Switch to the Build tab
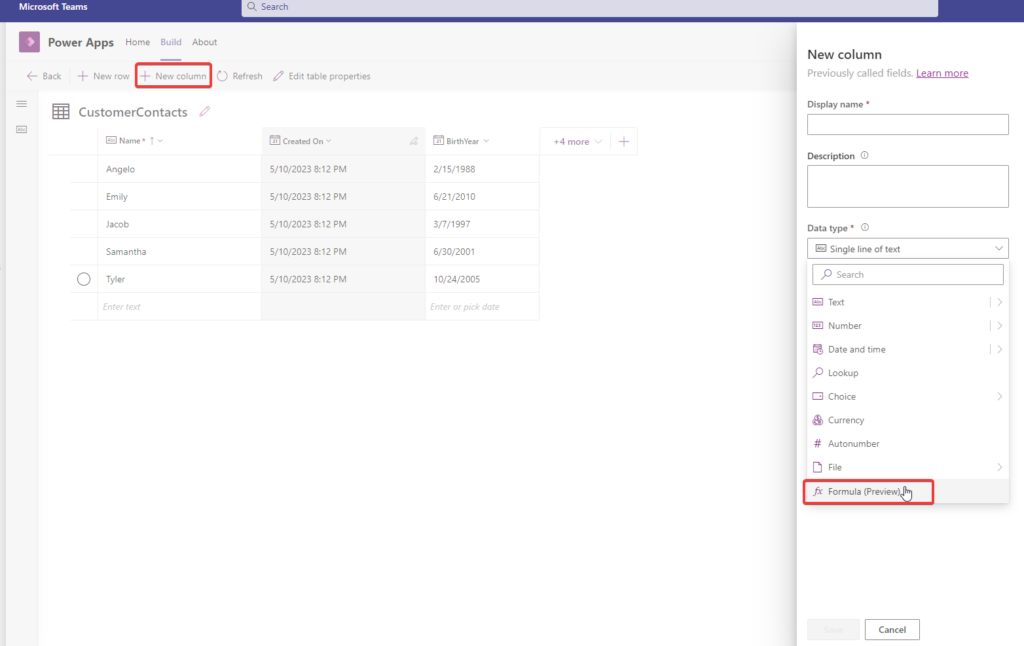The image size is (1024, 646). [170, 42]
